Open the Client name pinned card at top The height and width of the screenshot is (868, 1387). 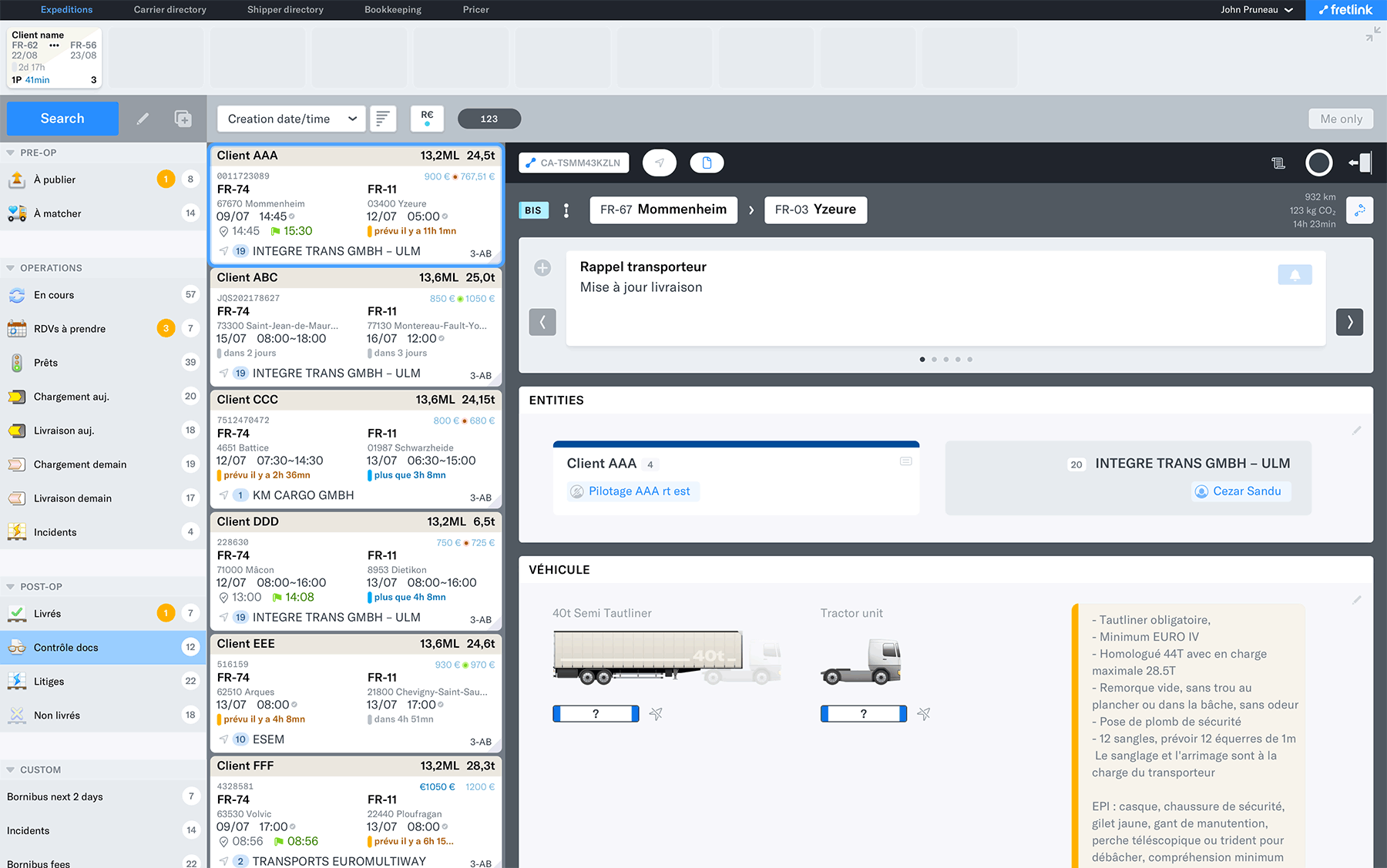[x=54, y=58]
